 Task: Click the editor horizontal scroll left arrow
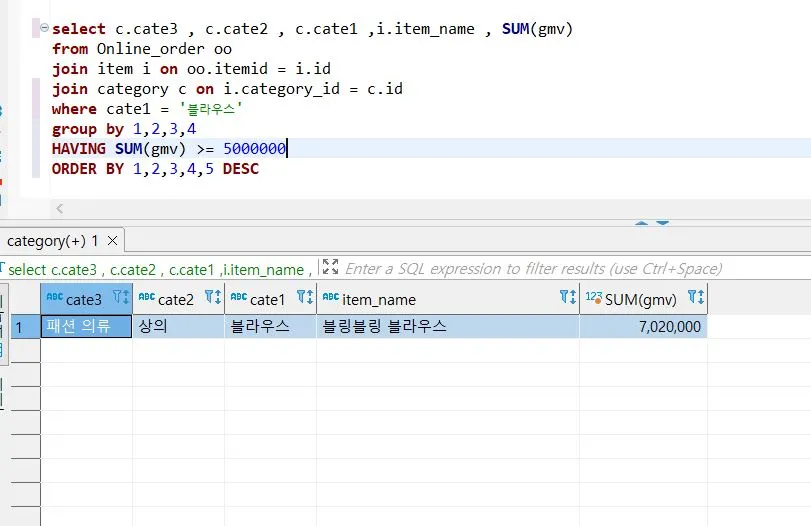pyautogui.click(x=59, y=208)
